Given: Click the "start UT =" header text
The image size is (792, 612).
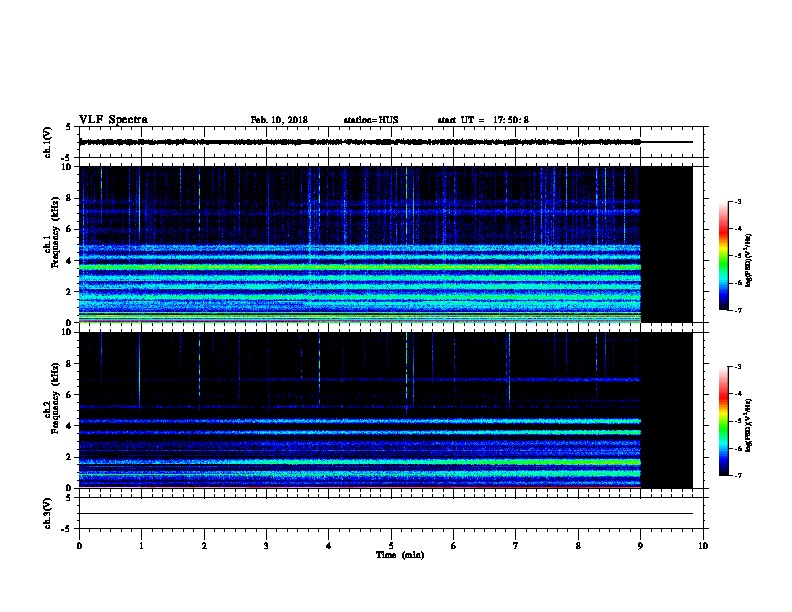Looking at the screenshot, I should click(x=461, y=120).
